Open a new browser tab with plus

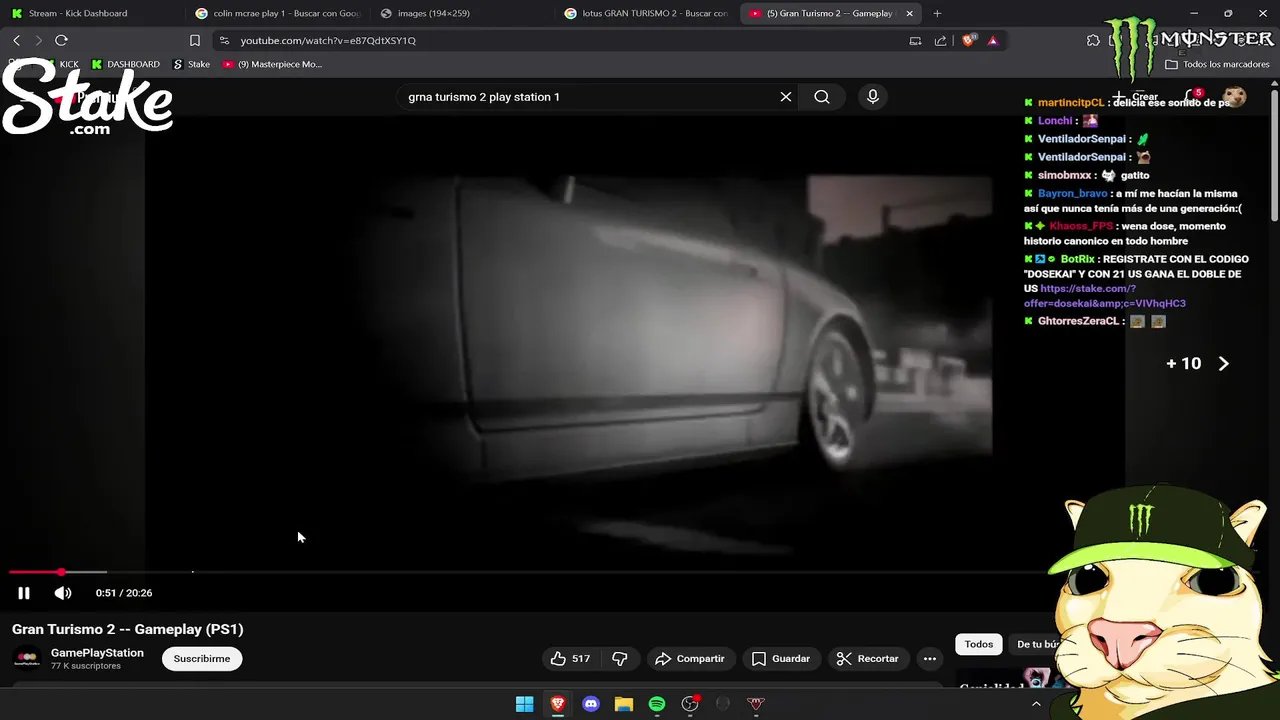[x=937, y=13]
